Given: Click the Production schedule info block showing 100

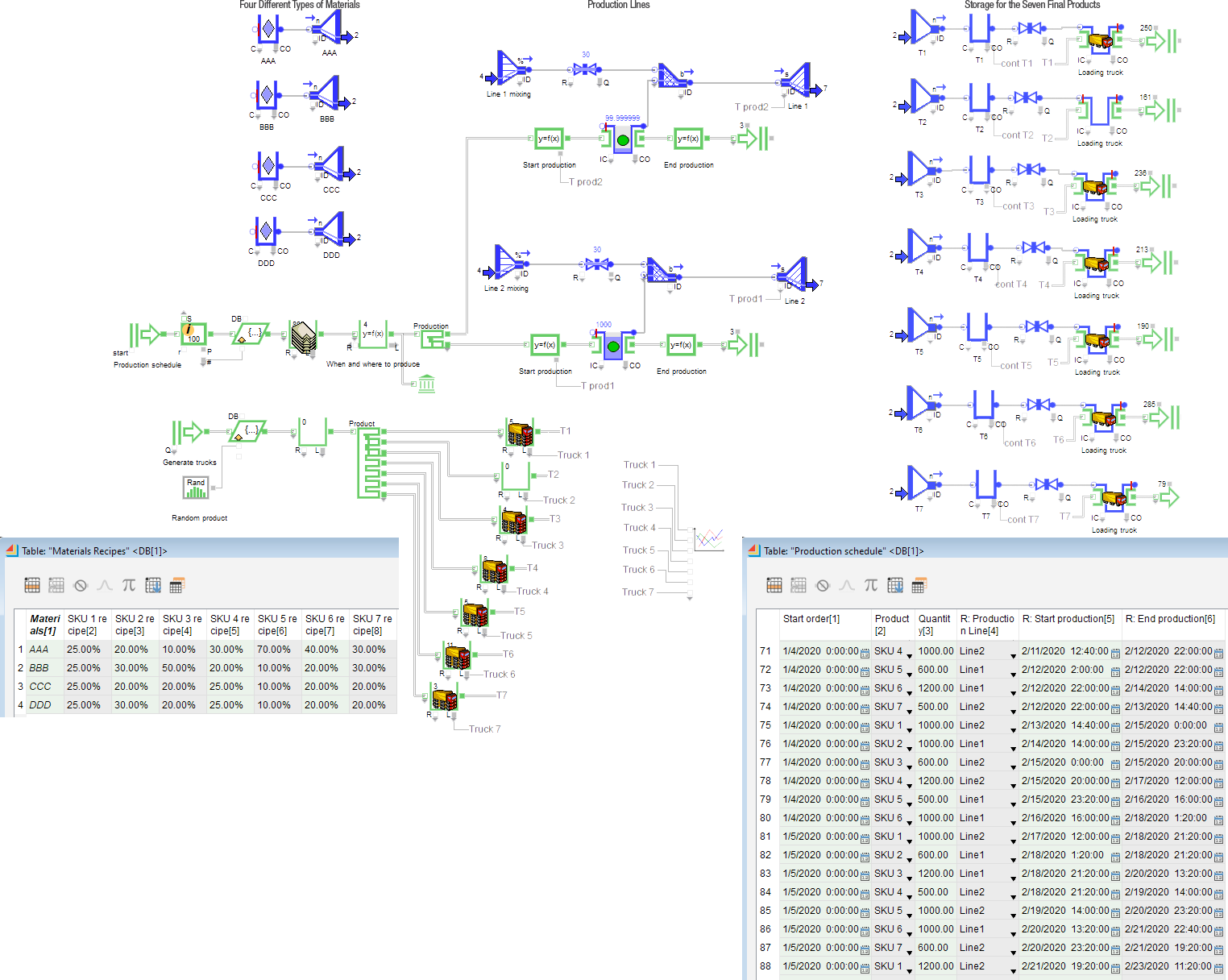Looking at the screenshot, I should coord(193,334).
